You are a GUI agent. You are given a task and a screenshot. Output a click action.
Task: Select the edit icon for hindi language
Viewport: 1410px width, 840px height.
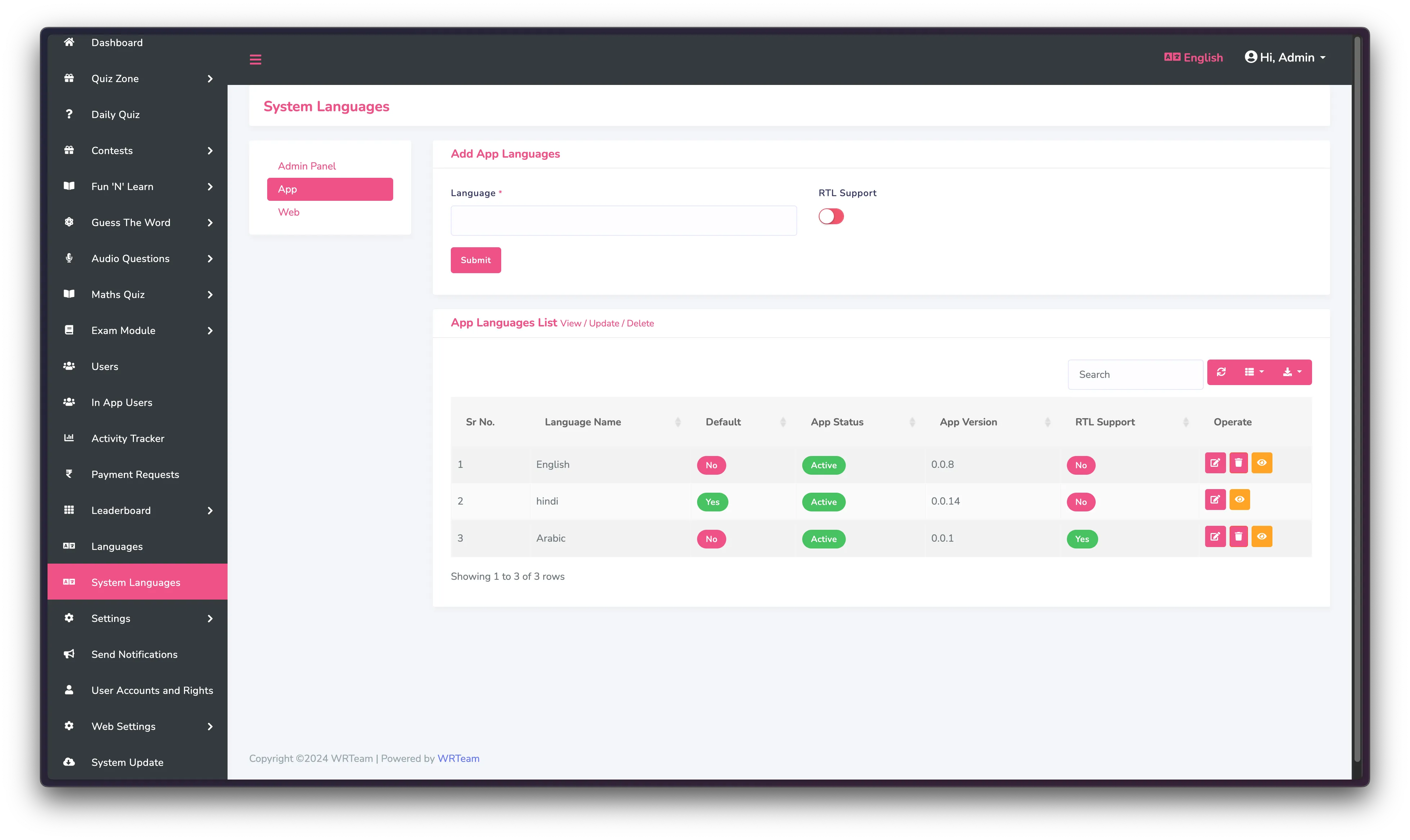pyautogui.click(x=1214, y=500)
